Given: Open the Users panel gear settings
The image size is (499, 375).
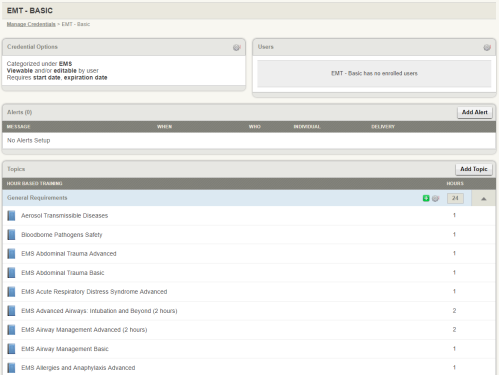Looking at the screenshot, I should click(487, 47).
